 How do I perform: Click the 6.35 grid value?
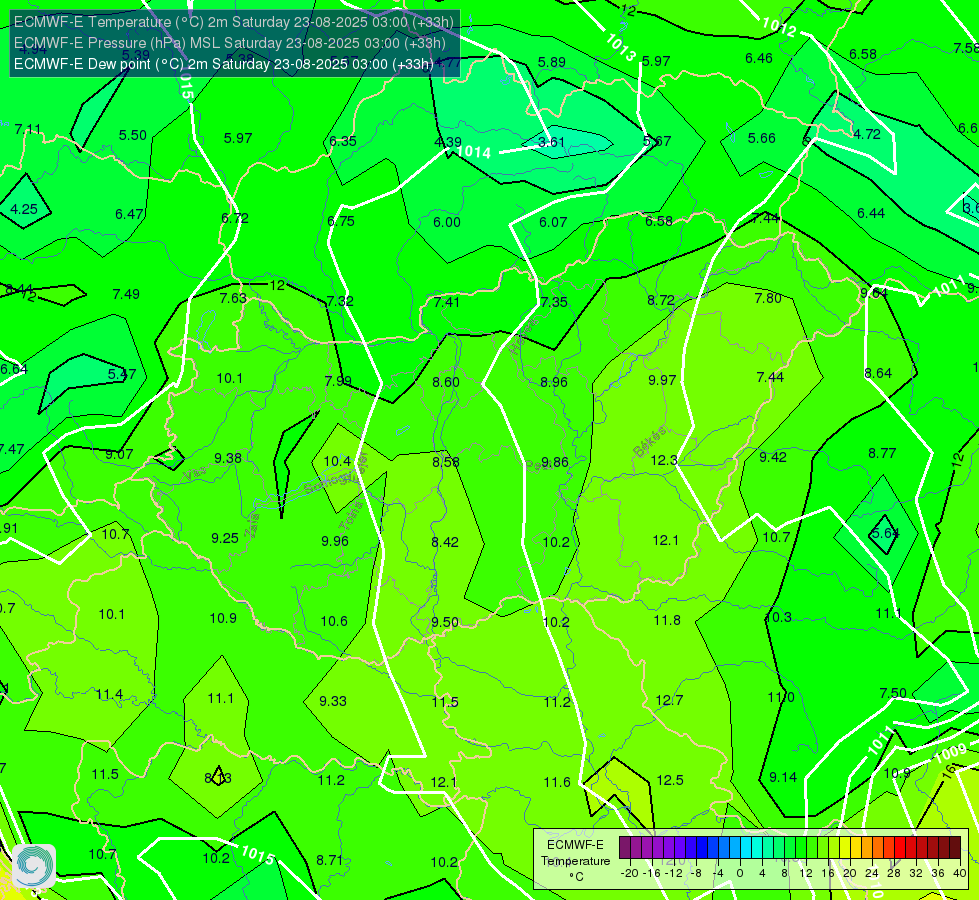pyautogui.click(x=343, y=141)
